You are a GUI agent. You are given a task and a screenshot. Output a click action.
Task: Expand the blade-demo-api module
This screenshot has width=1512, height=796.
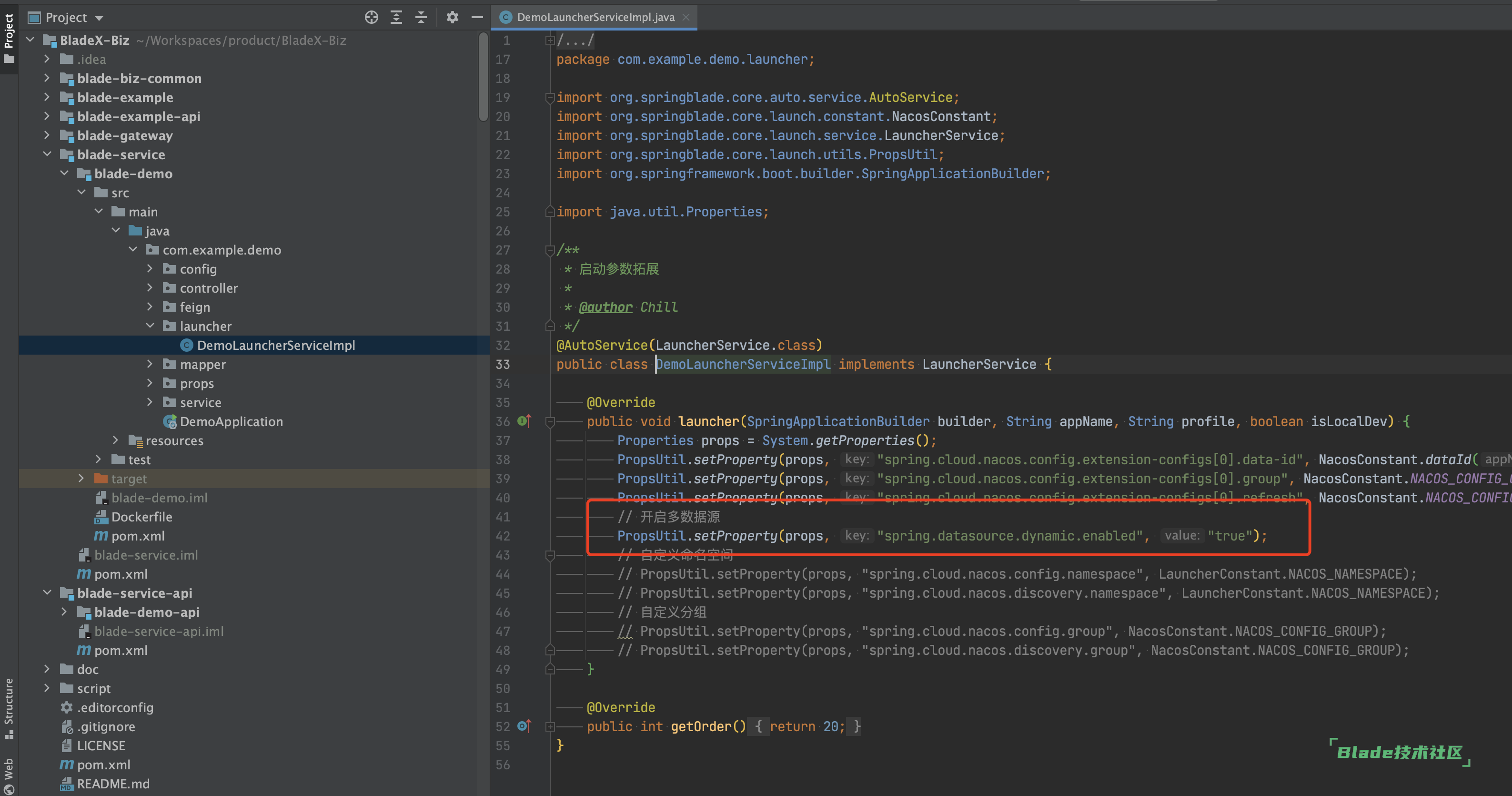(65, 612)
